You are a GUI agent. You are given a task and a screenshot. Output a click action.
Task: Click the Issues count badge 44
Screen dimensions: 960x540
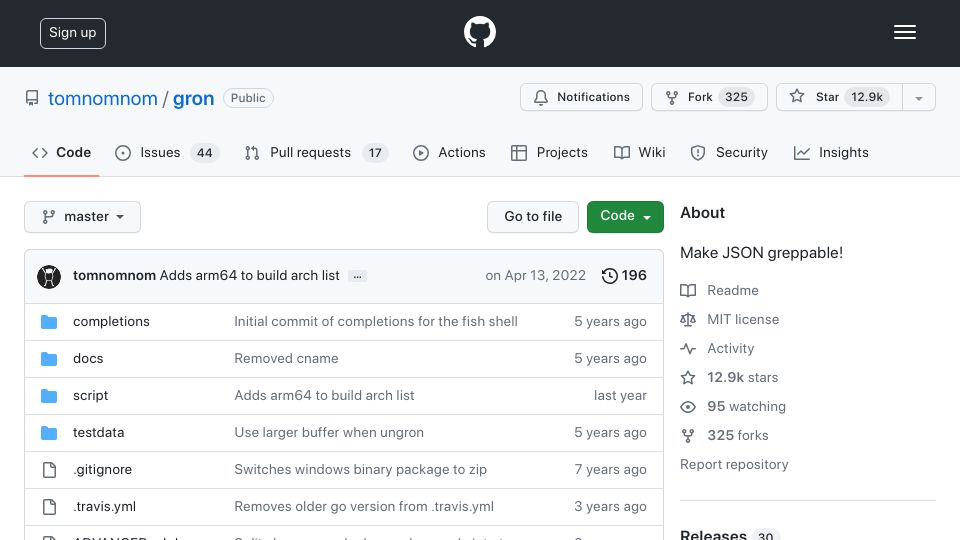204,153
